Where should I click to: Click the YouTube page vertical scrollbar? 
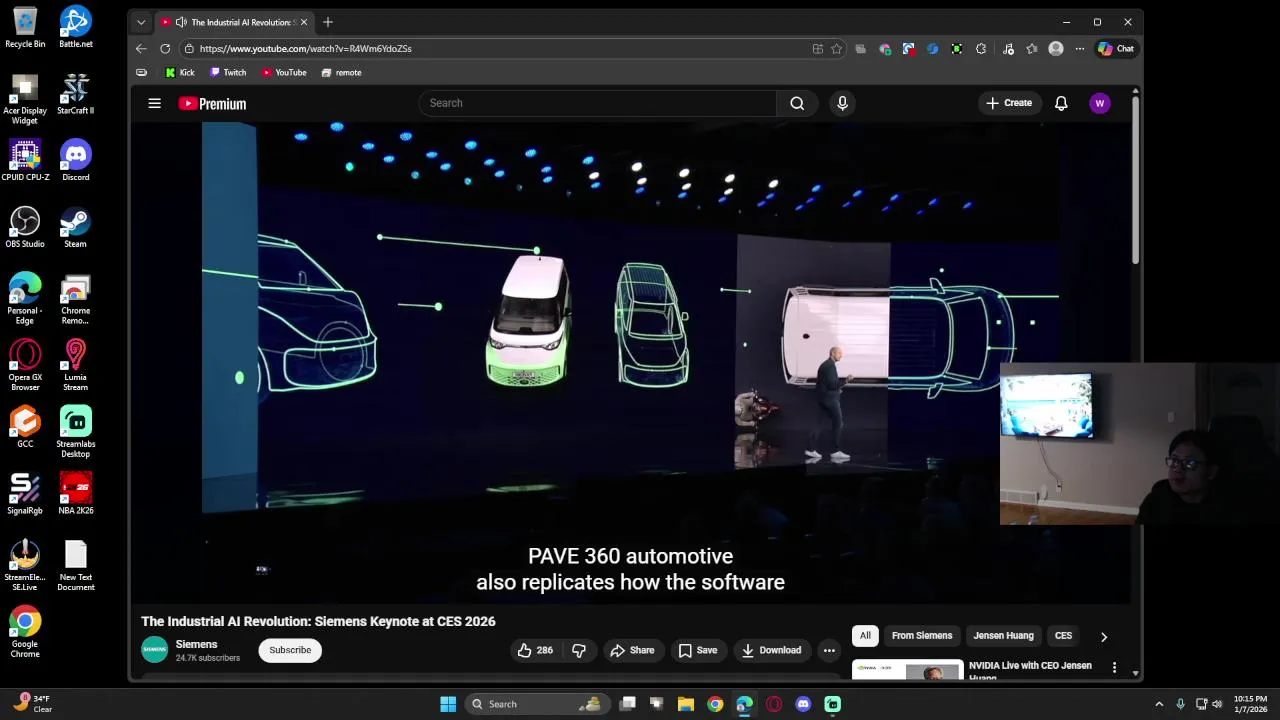point(1135,180)
